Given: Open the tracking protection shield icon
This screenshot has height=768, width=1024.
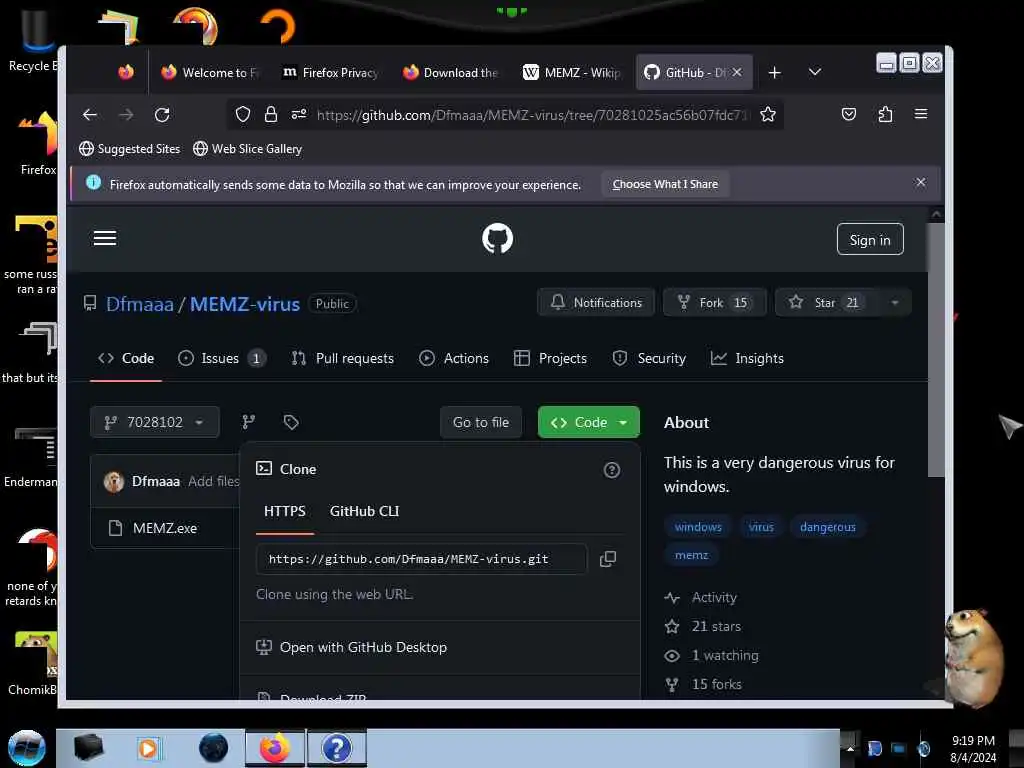Looking at the screenshot, I should click(243, 115).
